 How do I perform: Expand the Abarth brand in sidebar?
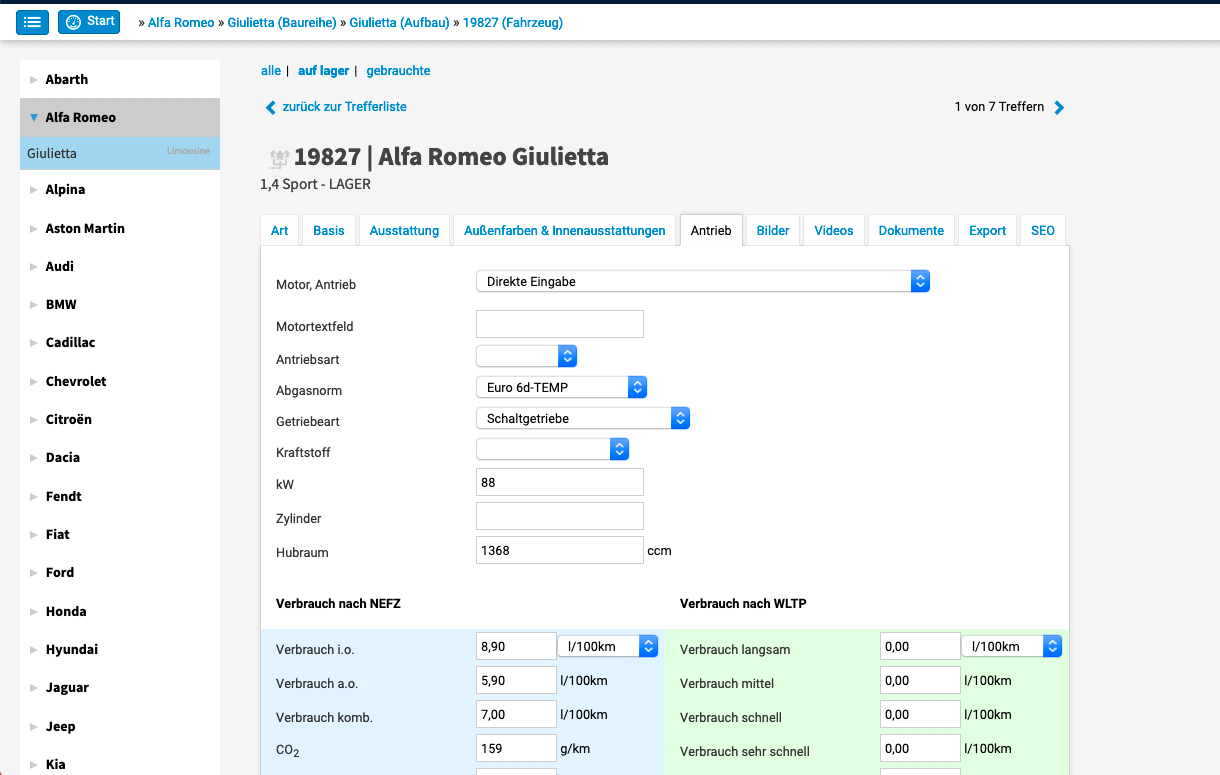(34, 80)
